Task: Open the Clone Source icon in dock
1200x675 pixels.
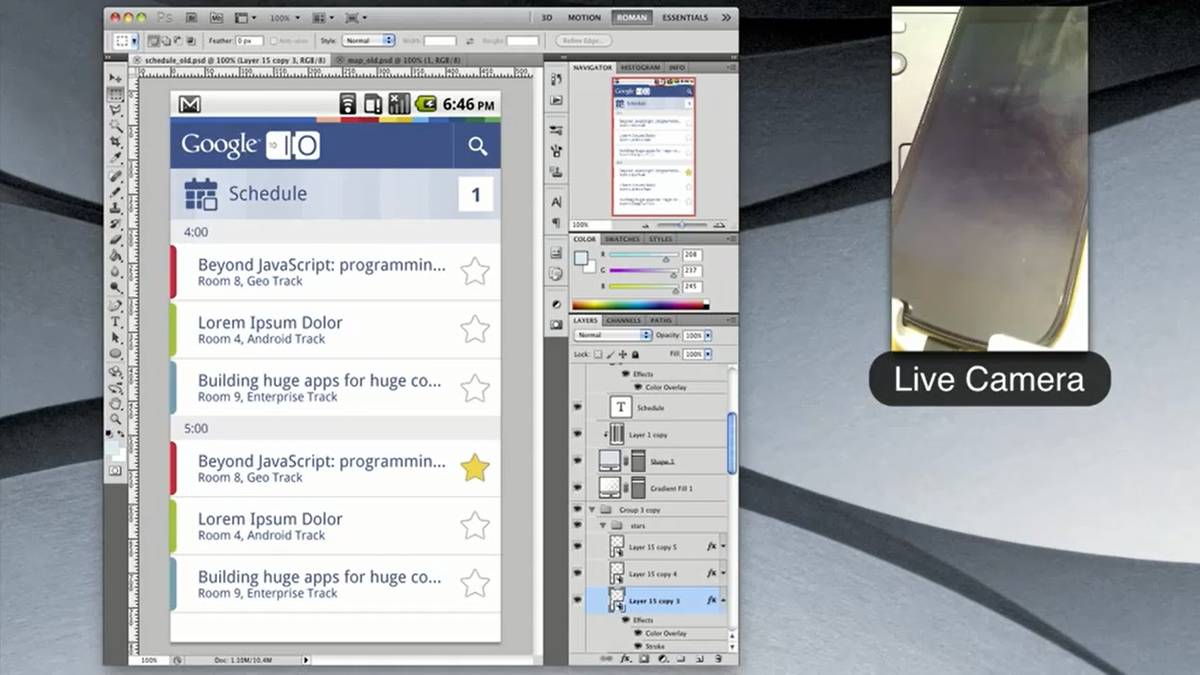Action: pos(556,171)
